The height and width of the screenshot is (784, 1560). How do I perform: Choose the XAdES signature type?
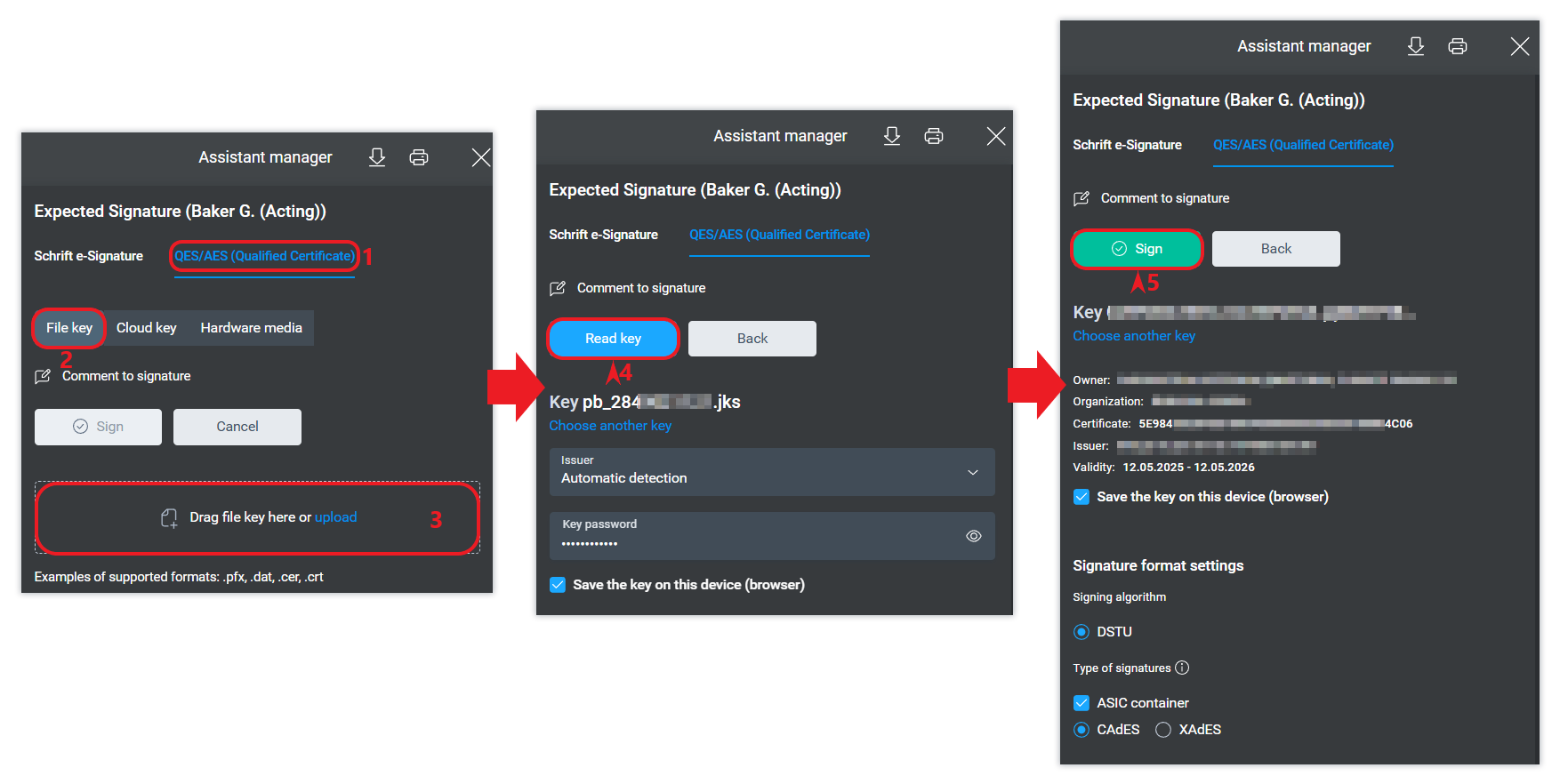(1162, 730)
